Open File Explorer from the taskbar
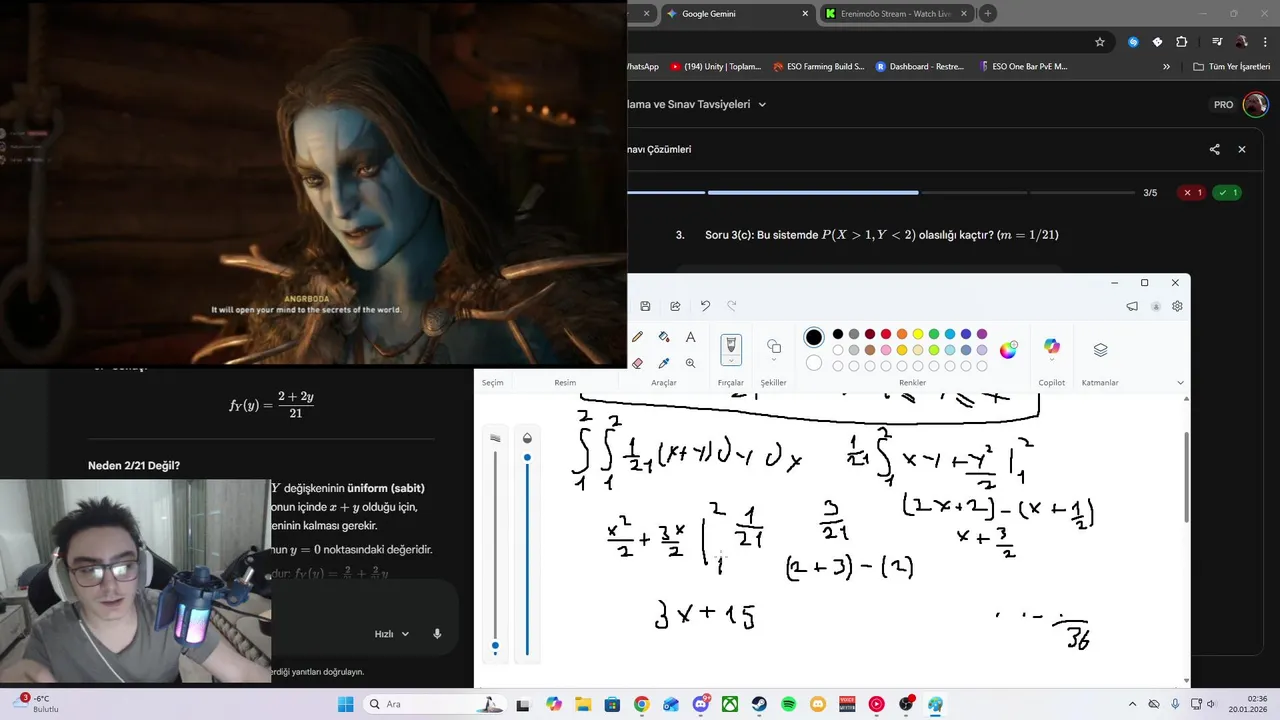 (583, 704)
